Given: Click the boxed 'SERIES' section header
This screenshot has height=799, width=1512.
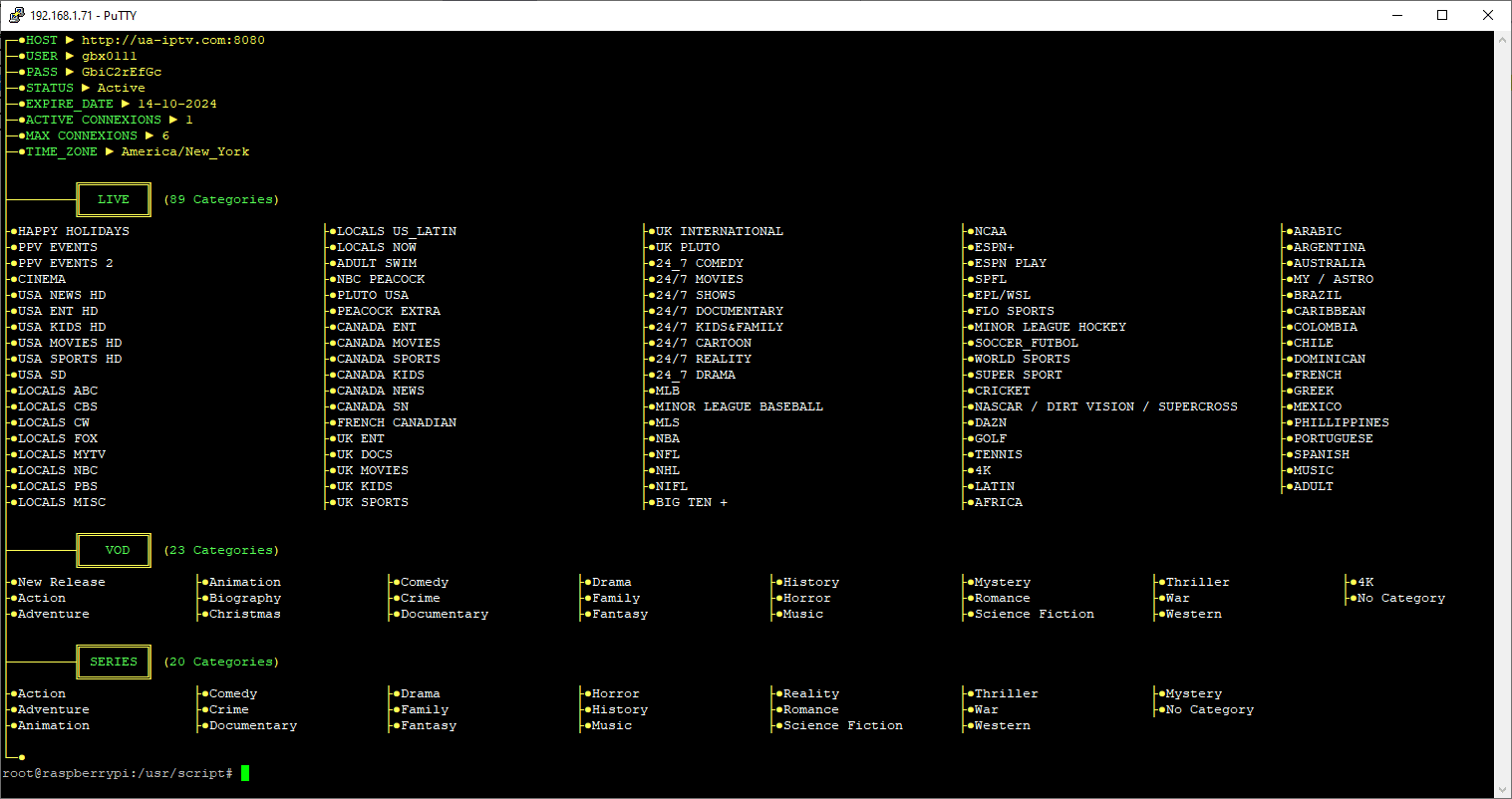Looking at the screenshot, I should pos(114,662).
